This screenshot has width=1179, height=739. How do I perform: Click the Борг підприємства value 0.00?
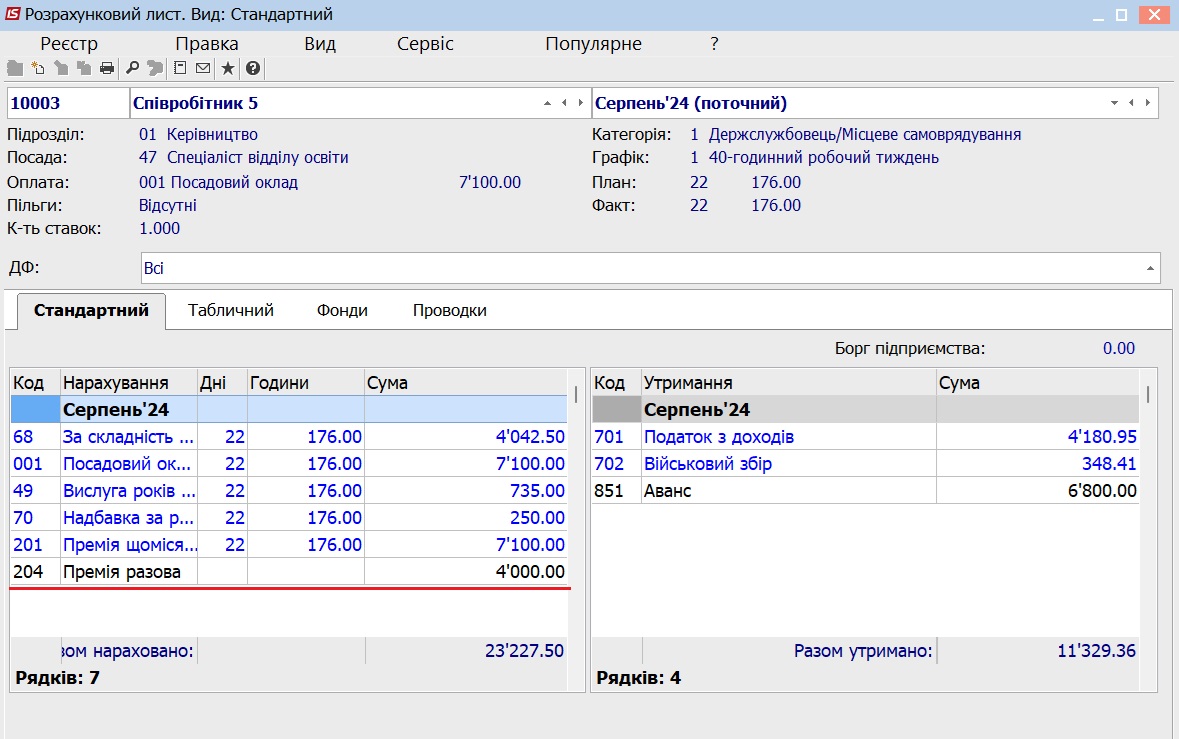[1119, 349]
